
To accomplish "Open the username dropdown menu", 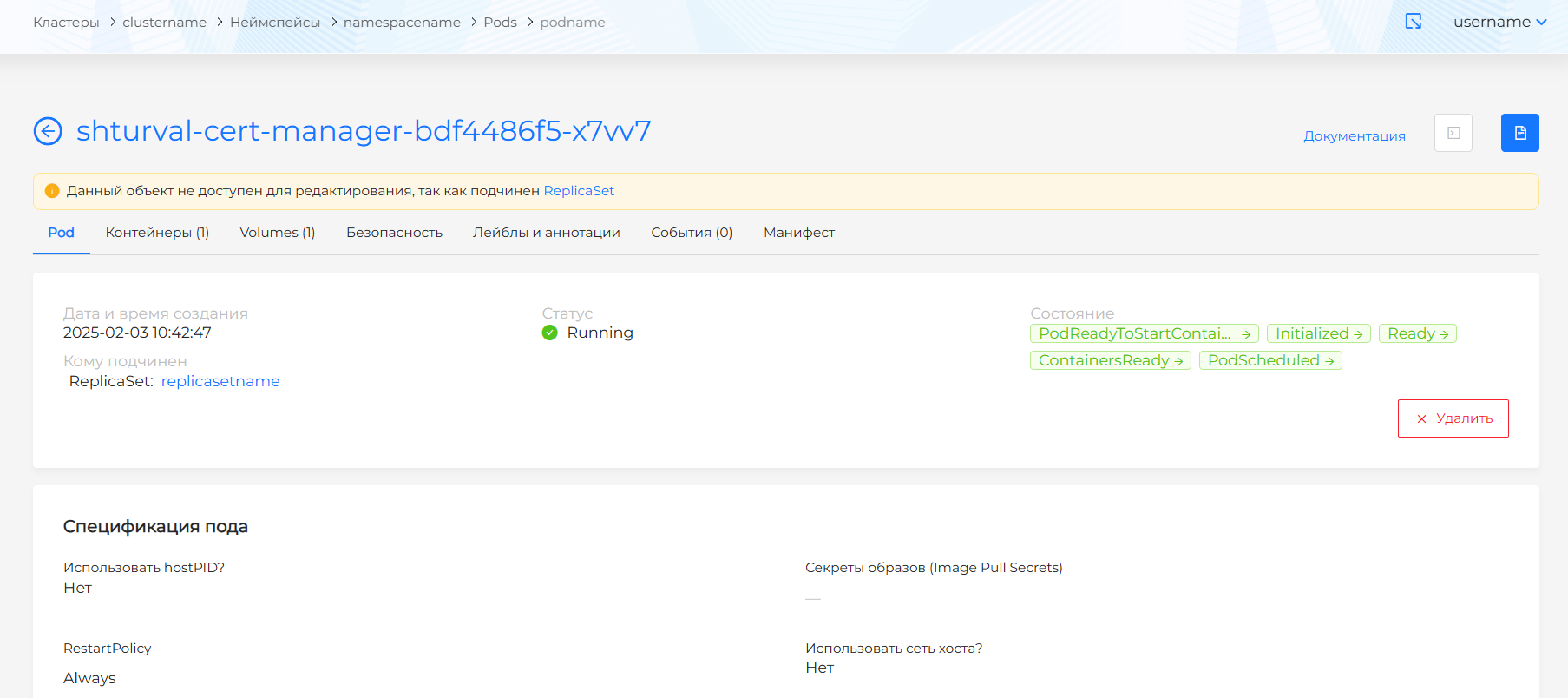I will [1499, 22].
